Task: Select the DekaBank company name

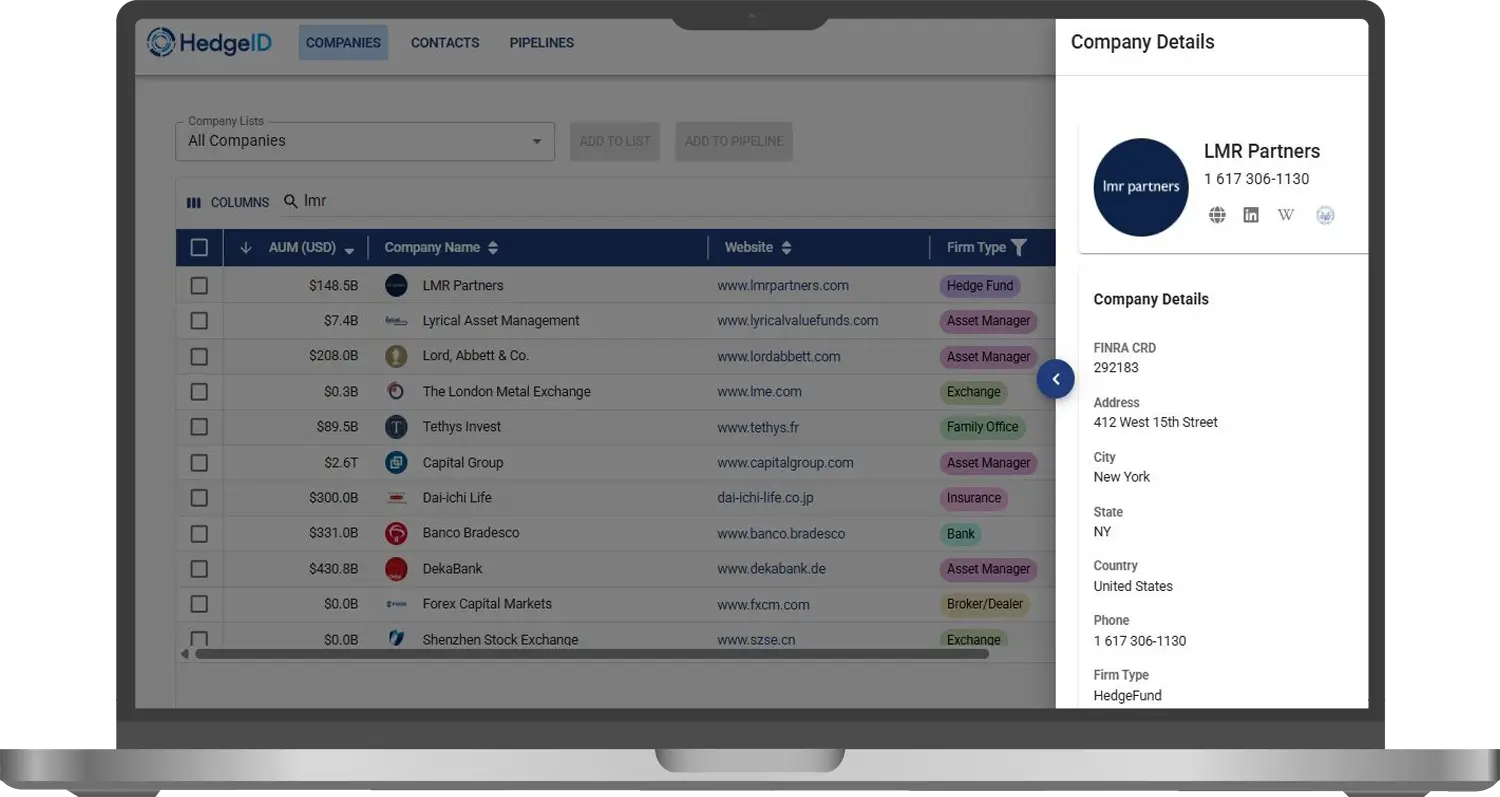Action: point(453,569)
